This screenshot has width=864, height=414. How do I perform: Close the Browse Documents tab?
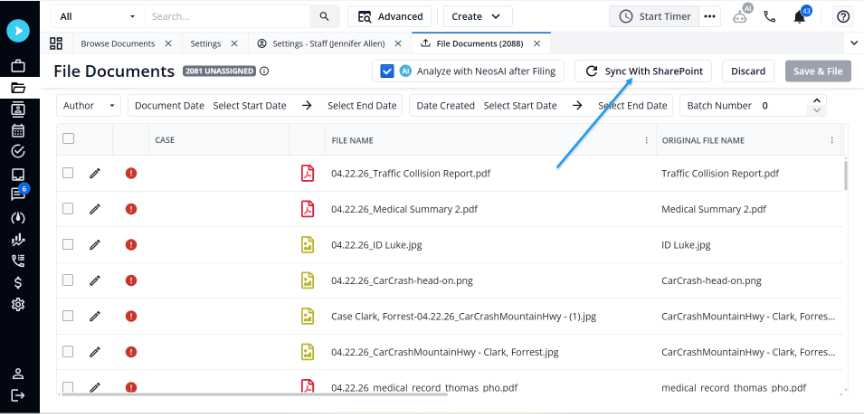coord(169,44)
